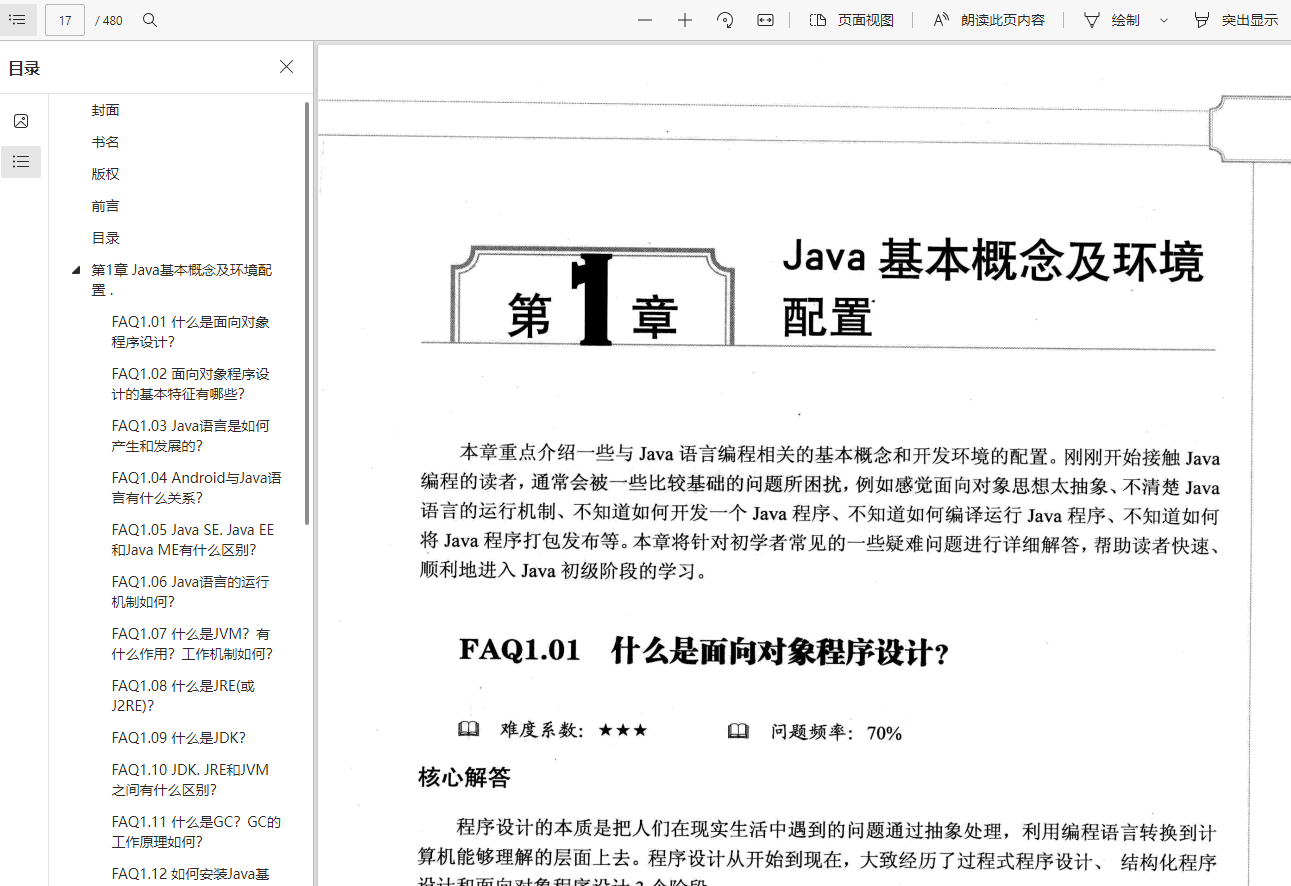Click the FAQ1.01 heading in the document
This screenshot has width=1291, height=886.
click(704, 651)
